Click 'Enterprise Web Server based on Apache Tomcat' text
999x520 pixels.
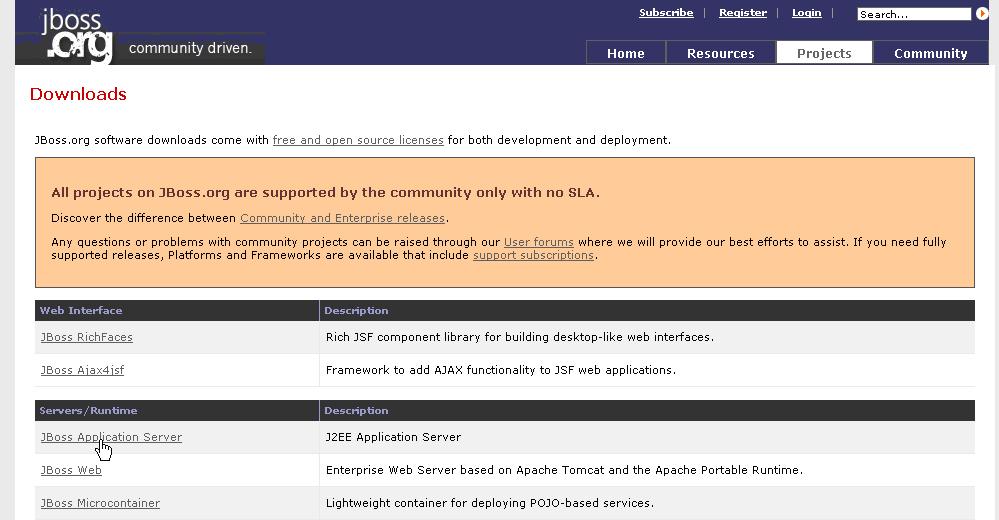coord(564,470)
